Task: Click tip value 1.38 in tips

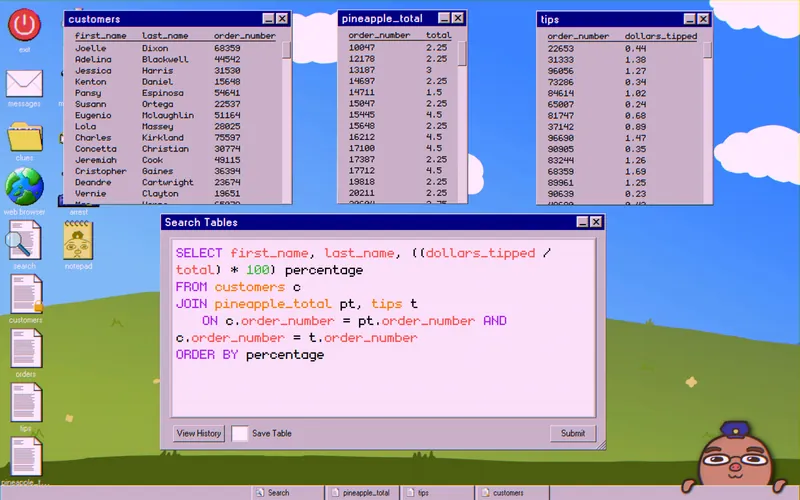Action: 635,60
